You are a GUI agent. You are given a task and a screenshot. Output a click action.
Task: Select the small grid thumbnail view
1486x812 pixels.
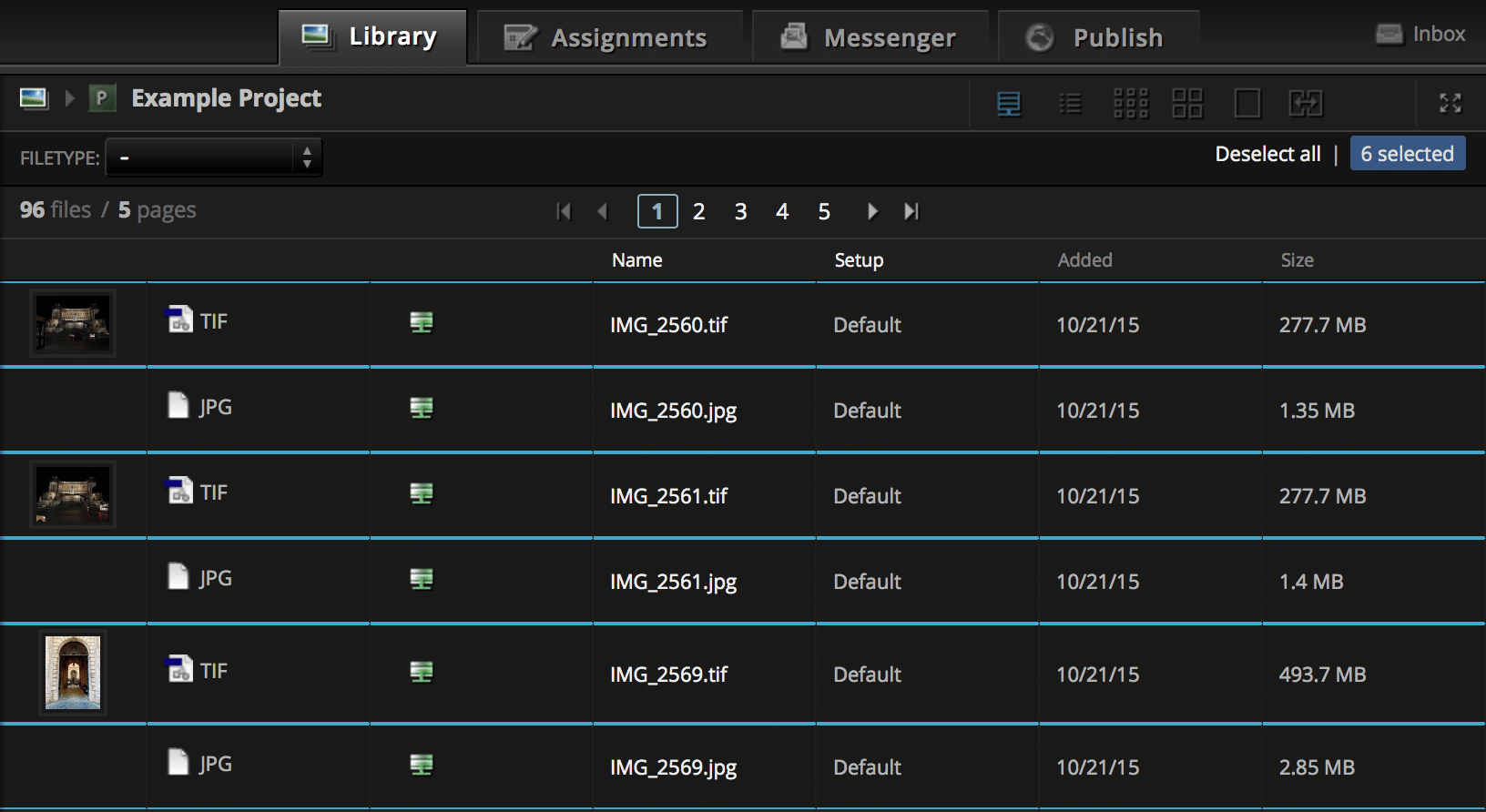(1131, 104)
